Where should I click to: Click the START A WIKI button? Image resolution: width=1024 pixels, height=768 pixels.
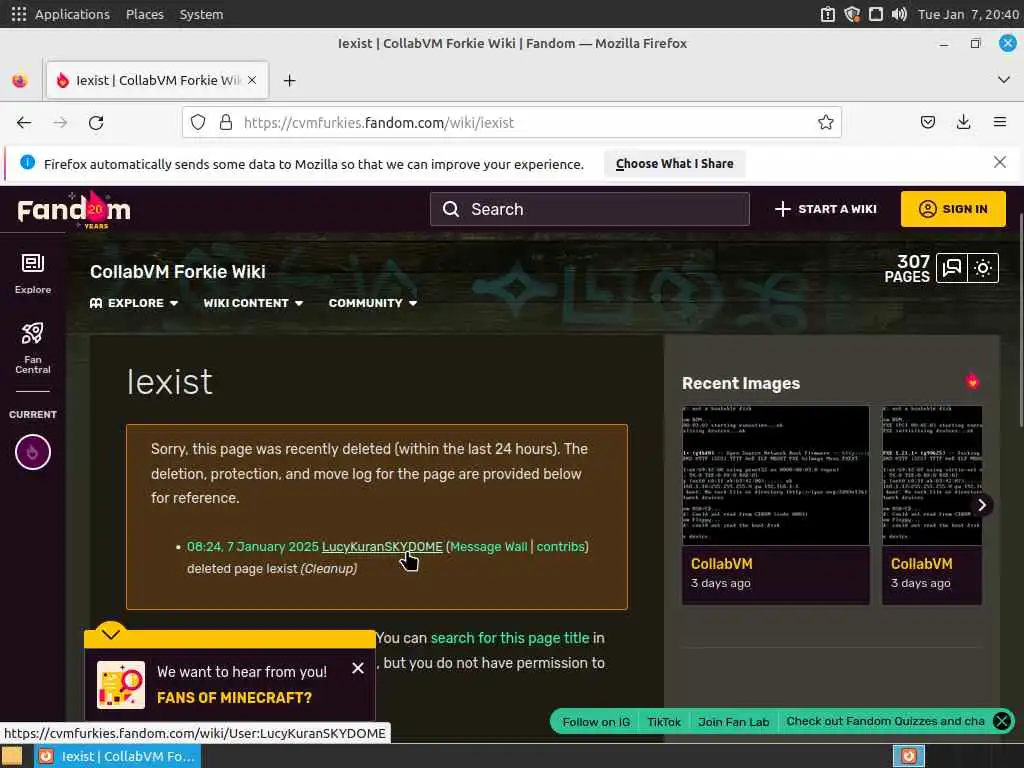pyautogui.click(x=825, y=209)
